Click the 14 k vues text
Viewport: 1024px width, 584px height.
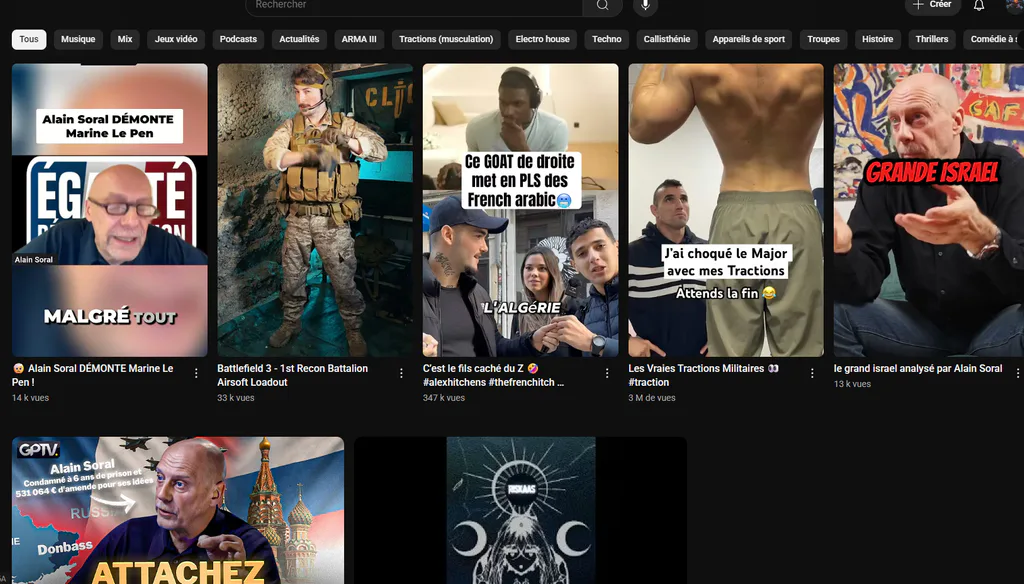coord(30,397)
